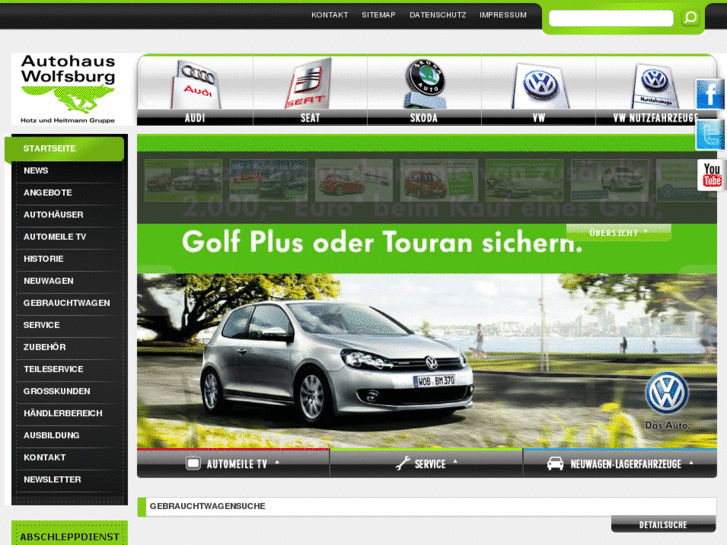Select the third promo thumbnail with red car
Viewport: 727px width, 545px height.
[354, 180]
